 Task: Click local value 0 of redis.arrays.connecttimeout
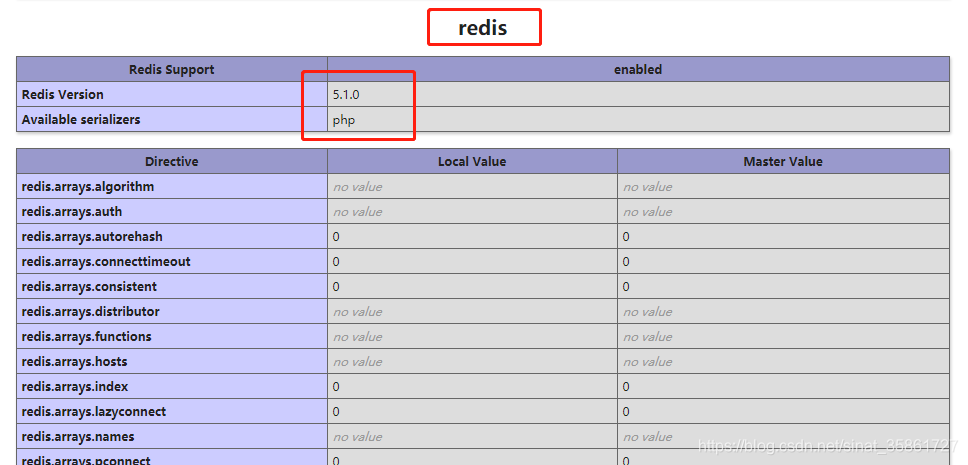click(336, 261)
